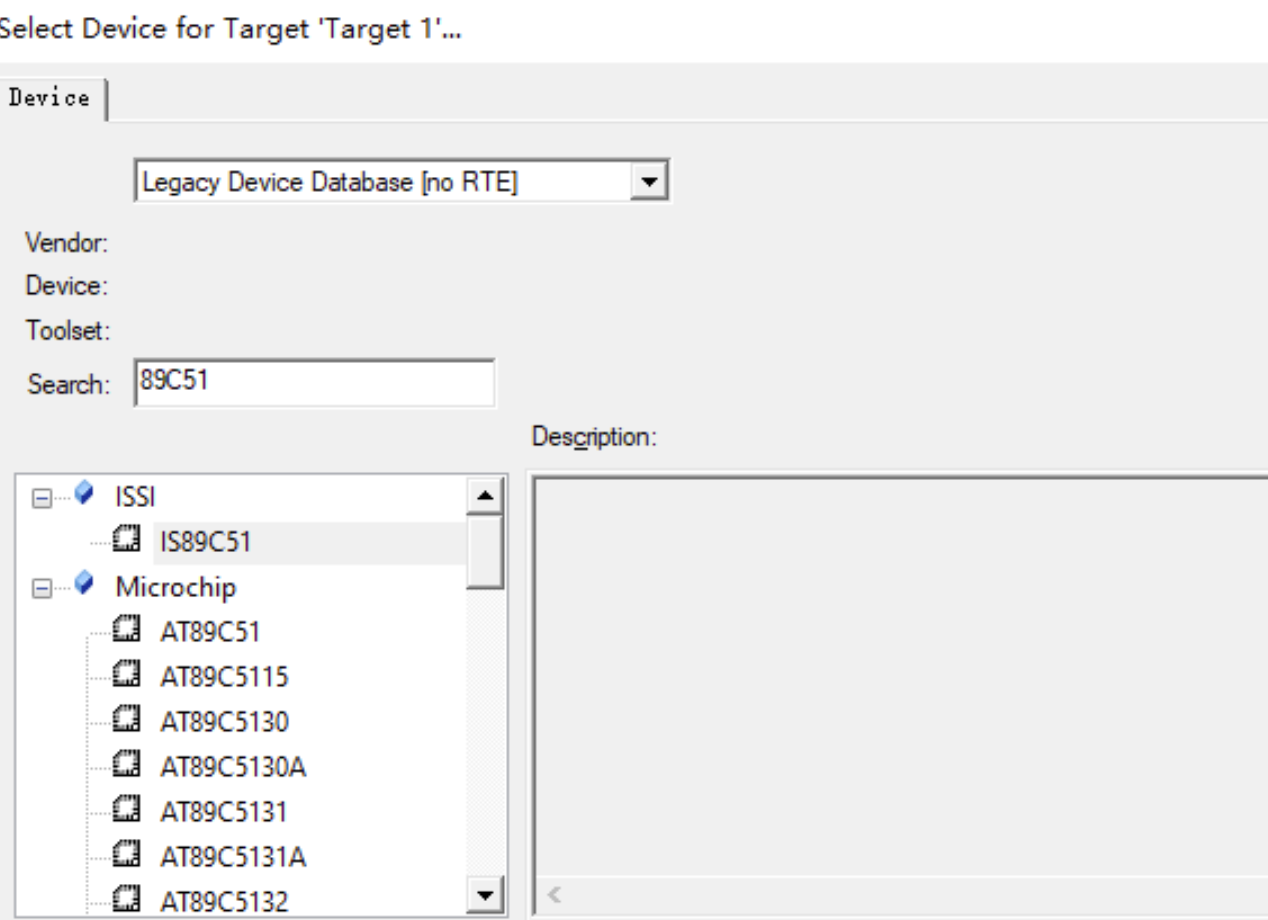Collapse the ISSI vendor node
Viewport: 1268px width, 920px height.
[x=42, y=496]
